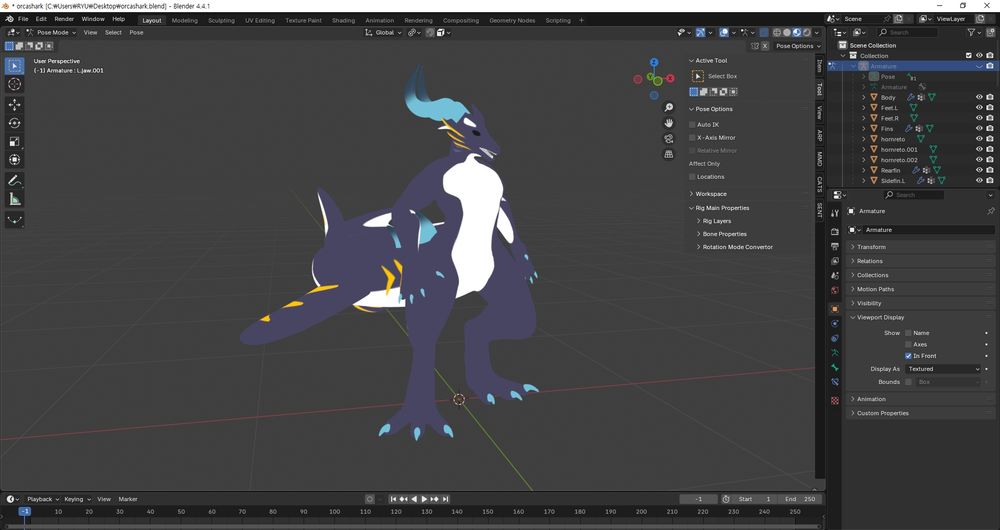Open the File menu
The image size is (1000, 530).
coord(23,19)
